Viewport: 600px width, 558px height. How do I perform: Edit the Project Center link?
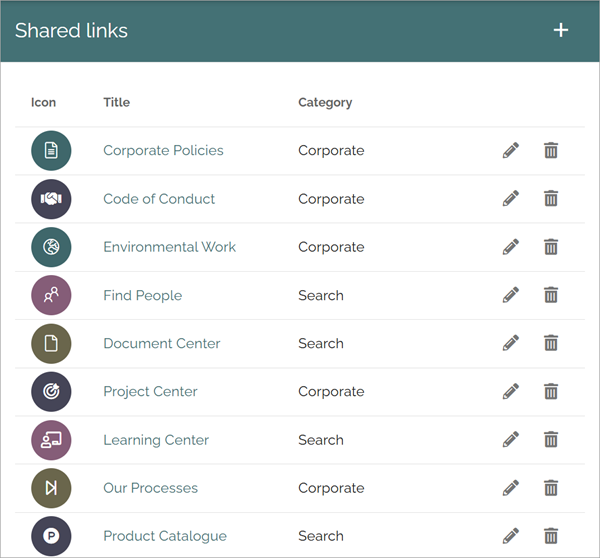(511, 392)
